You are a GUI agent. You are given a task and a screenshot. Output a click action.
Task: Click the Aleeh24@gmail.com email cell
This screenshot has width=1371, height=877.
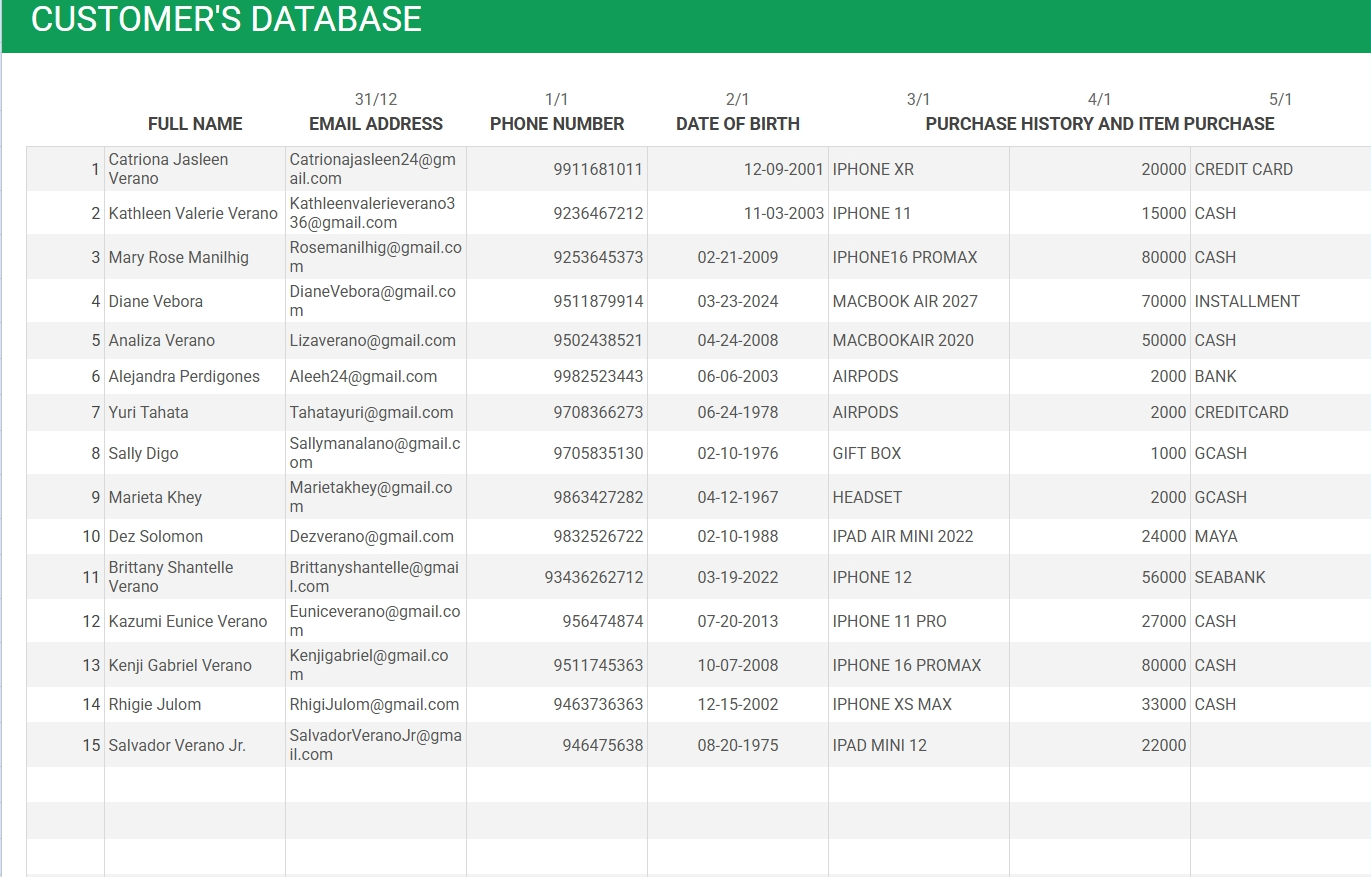point(376,376)
